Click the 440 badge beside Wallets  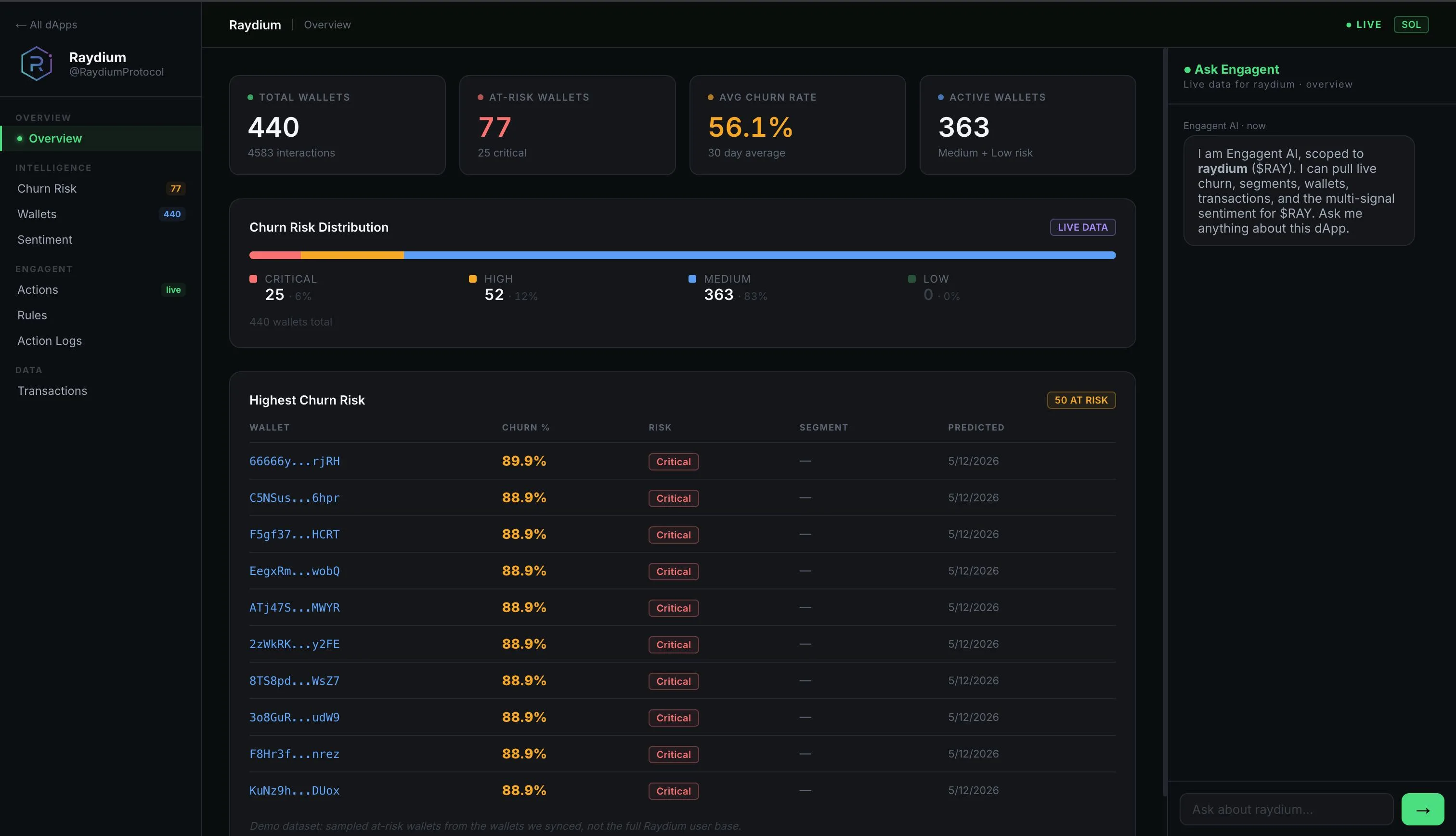tap(172, 214)
